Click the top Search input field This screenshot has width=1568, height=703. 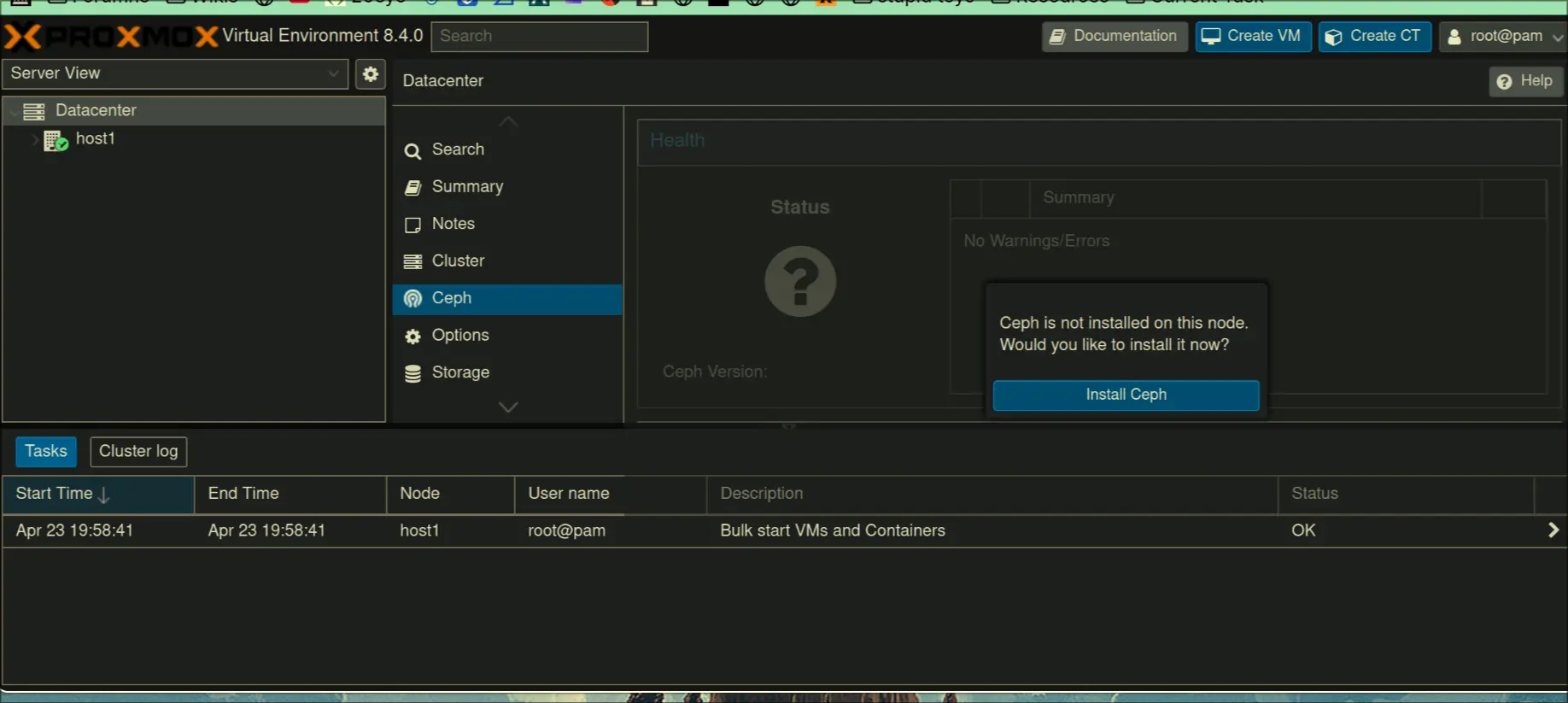(x=539, y=37)
